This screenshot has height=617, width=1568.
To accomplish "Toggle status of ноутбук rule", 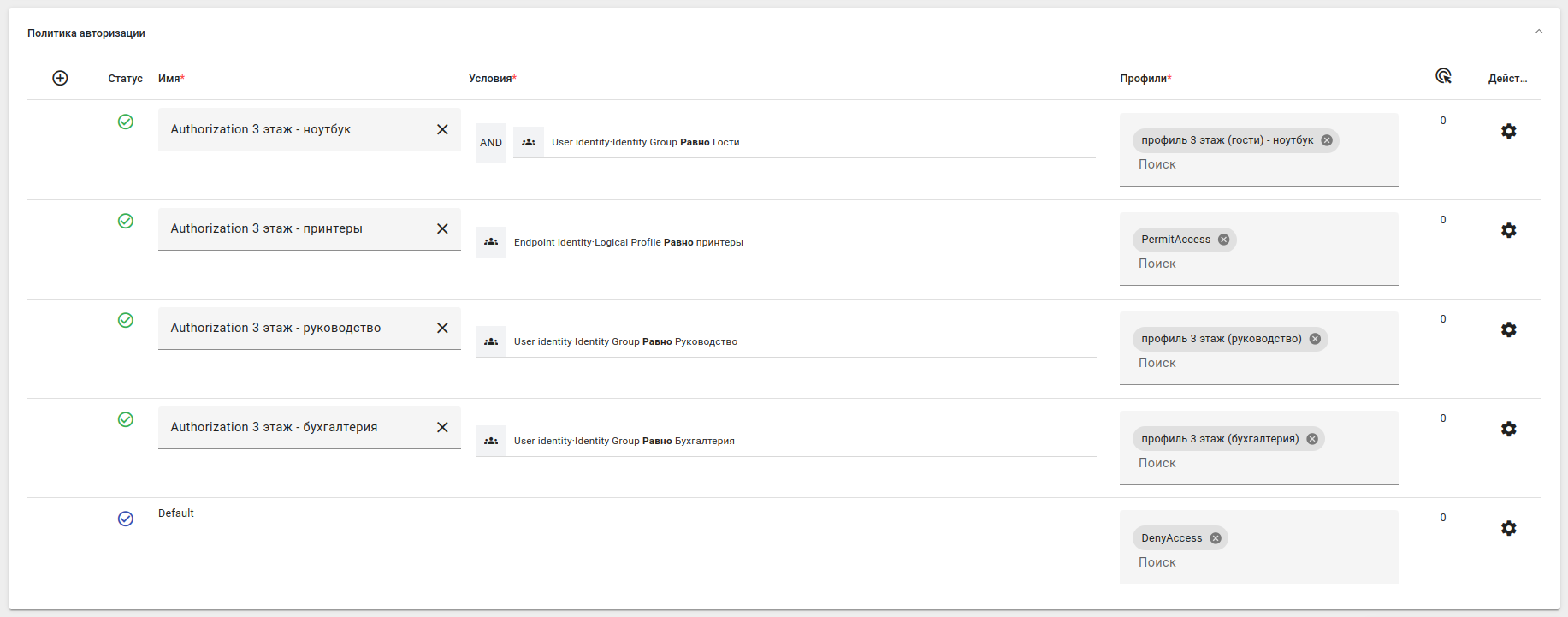I will pyautogui.click(x=126, y=122).
